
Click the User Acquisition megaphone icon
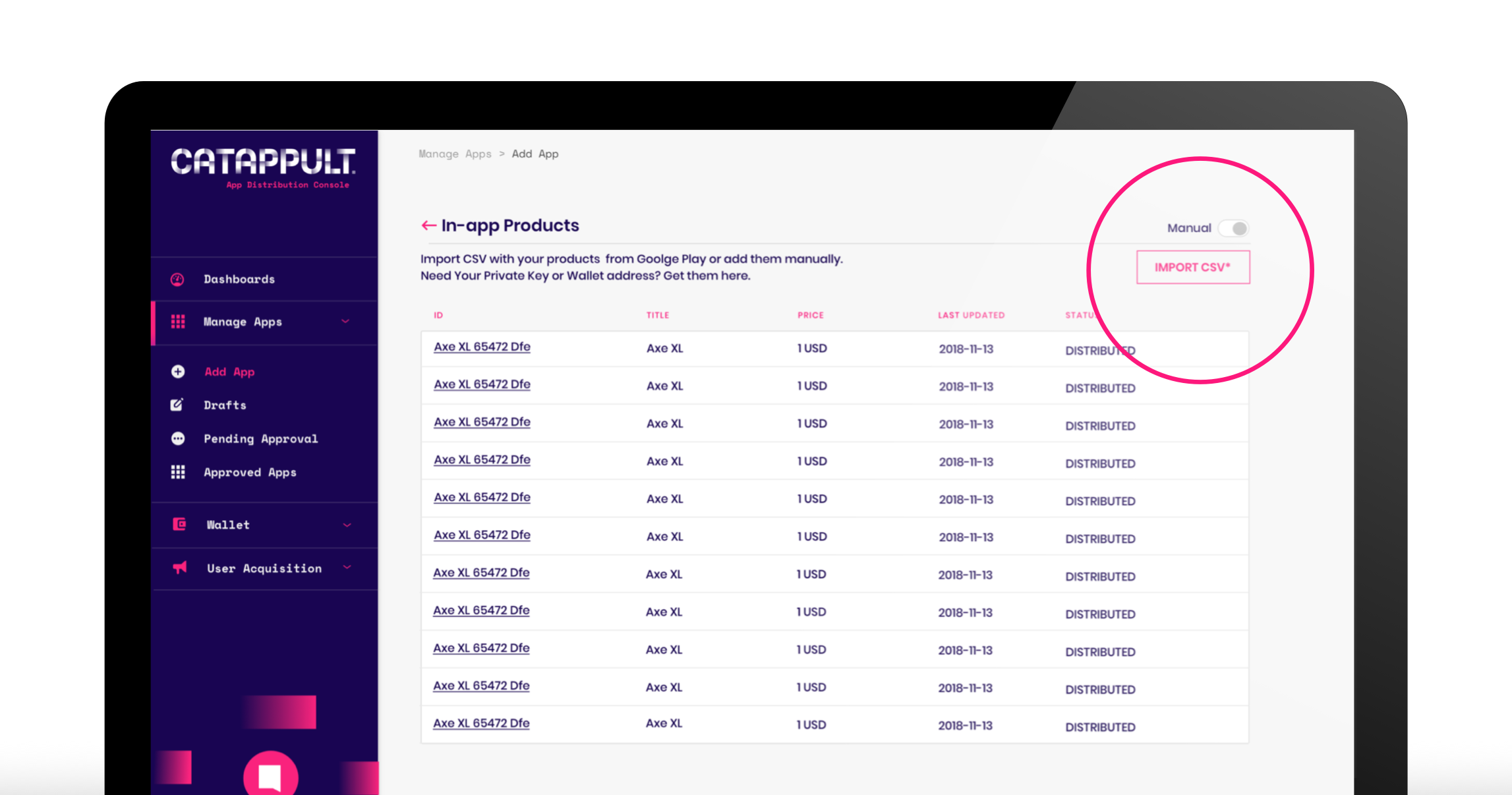coord(179,568)
